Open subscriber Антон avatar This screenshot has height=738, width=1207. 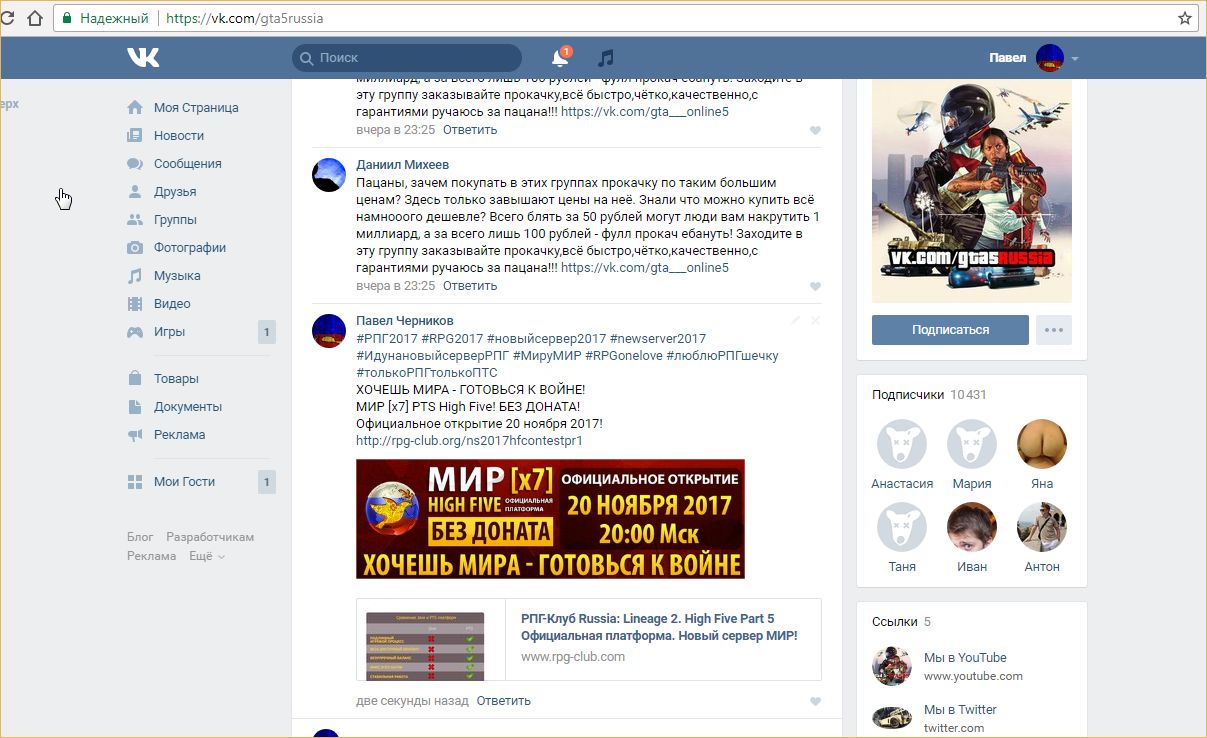[x=1042, y=527]
